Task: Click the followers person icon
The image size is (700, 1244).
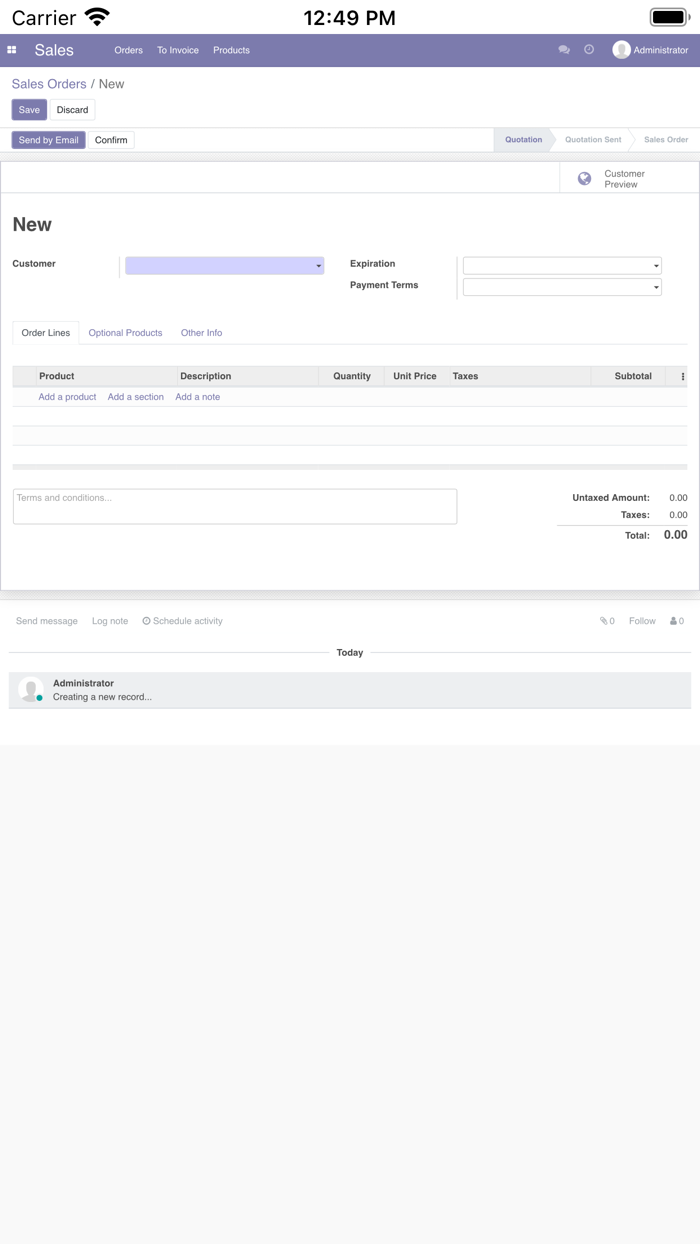Action: [x=674, y=621]
